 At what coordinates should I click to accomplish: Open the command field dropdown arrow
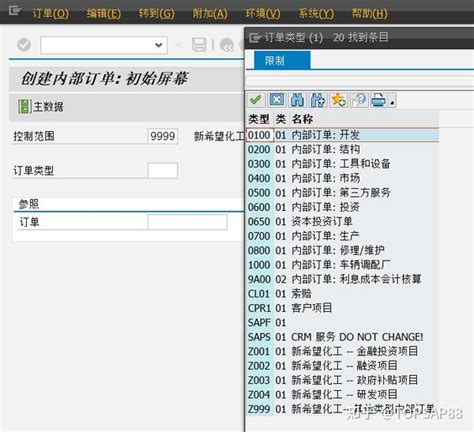pos(159,45)
